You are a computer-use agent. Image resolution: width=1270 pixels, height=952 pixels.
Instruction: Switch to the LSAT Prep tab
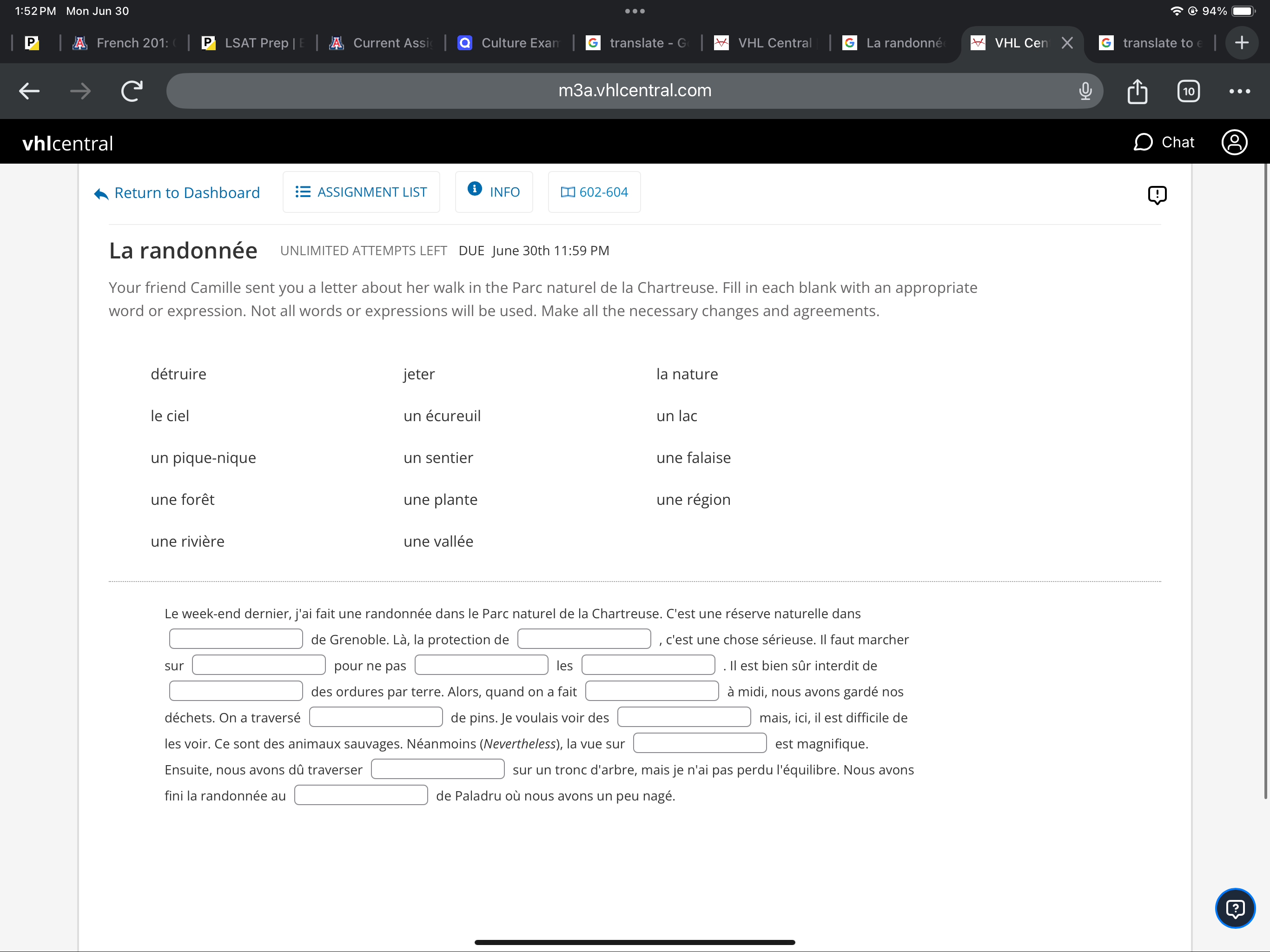coord(252,42)
